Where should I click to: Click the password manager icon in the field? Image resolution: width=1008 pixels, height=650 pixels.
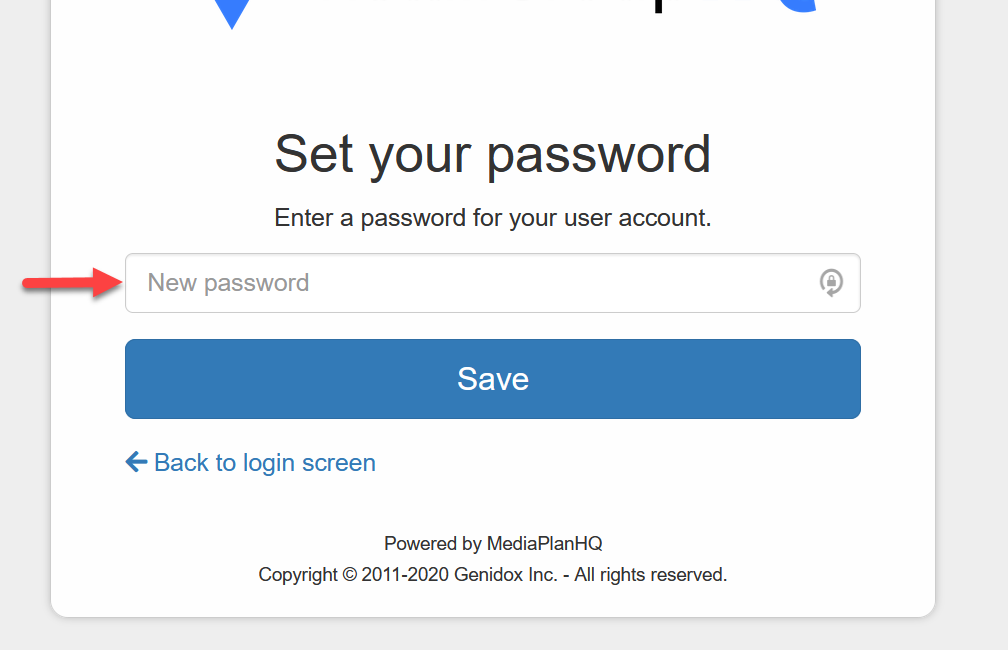click(831, 283)
